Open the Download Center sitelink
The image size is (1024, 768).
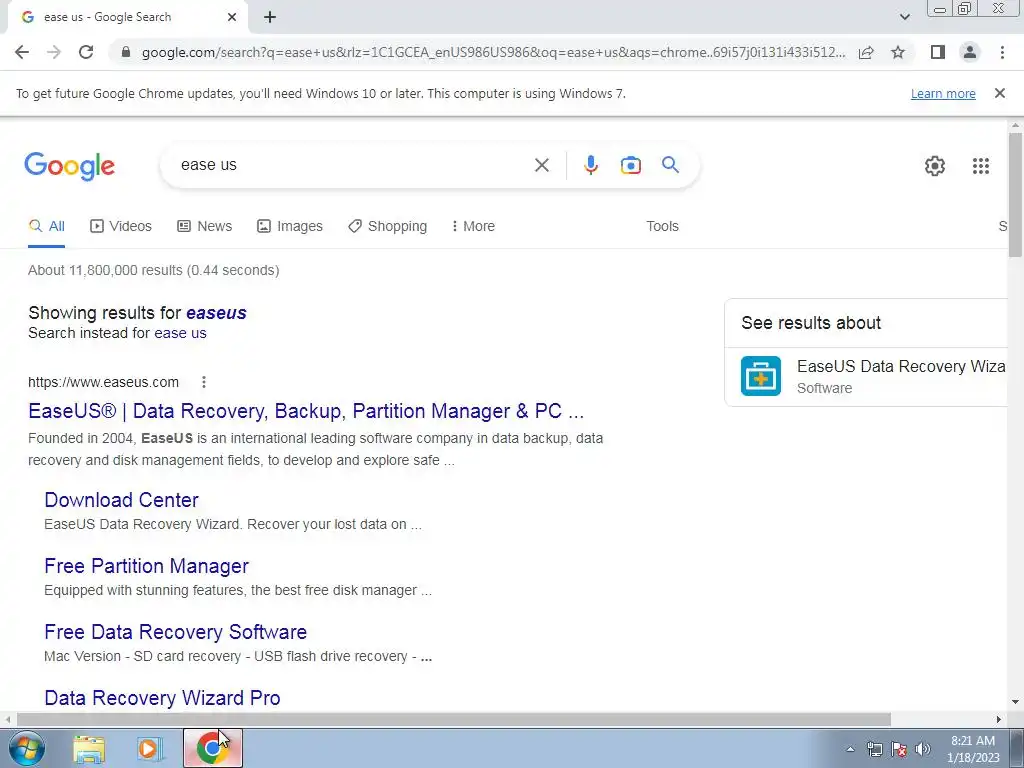(x=121, y=500)
